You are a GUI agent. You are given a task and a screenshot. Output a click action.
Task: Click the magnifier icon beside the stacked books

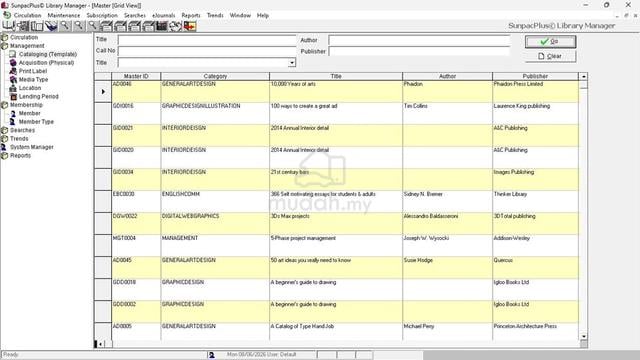pos(65,26)
